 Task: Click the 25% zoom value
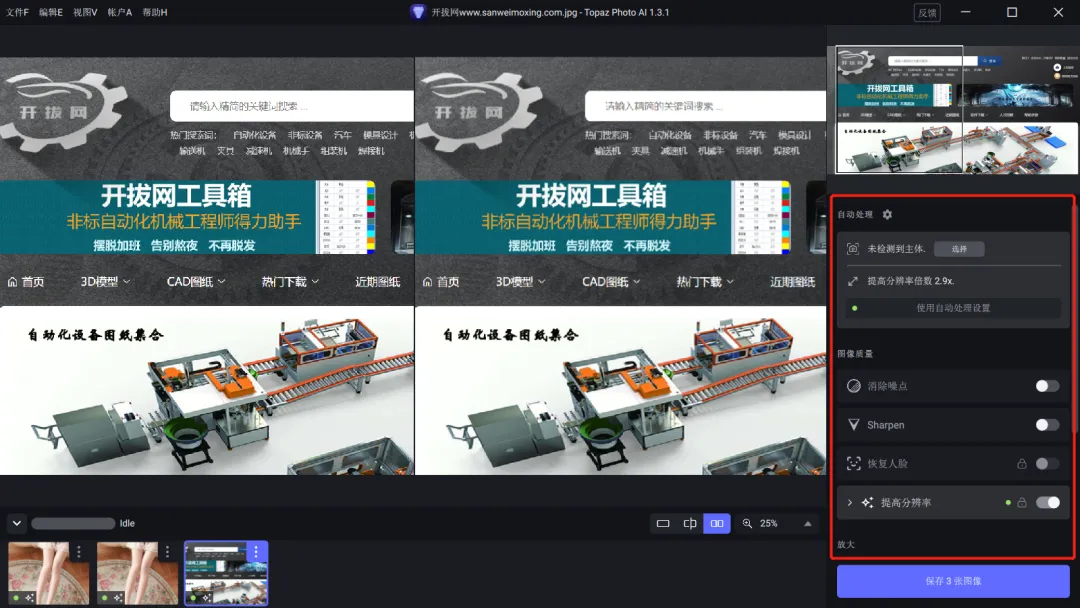coord(769,523)
